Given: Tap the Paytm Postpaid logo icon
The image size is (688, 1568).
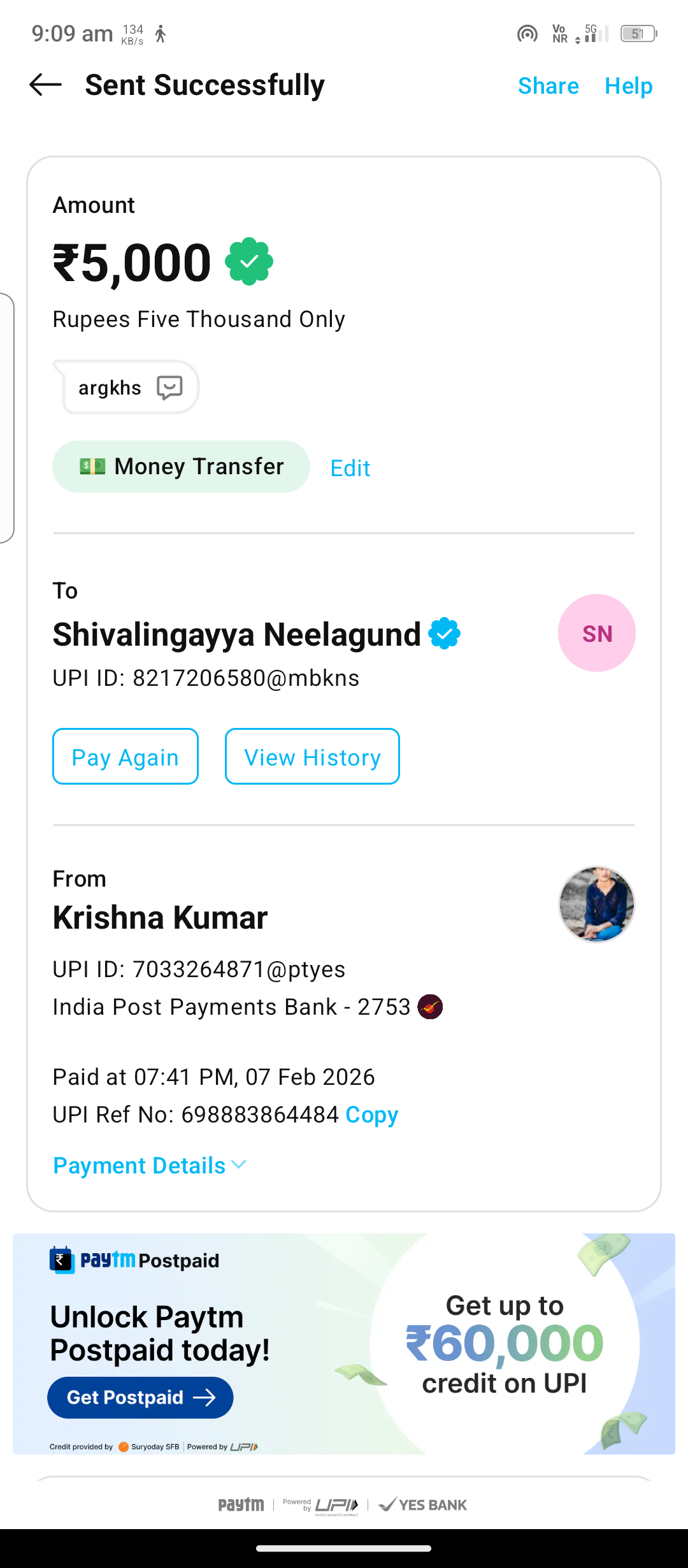Looking at the screenshot, I should coord(62,1260).
